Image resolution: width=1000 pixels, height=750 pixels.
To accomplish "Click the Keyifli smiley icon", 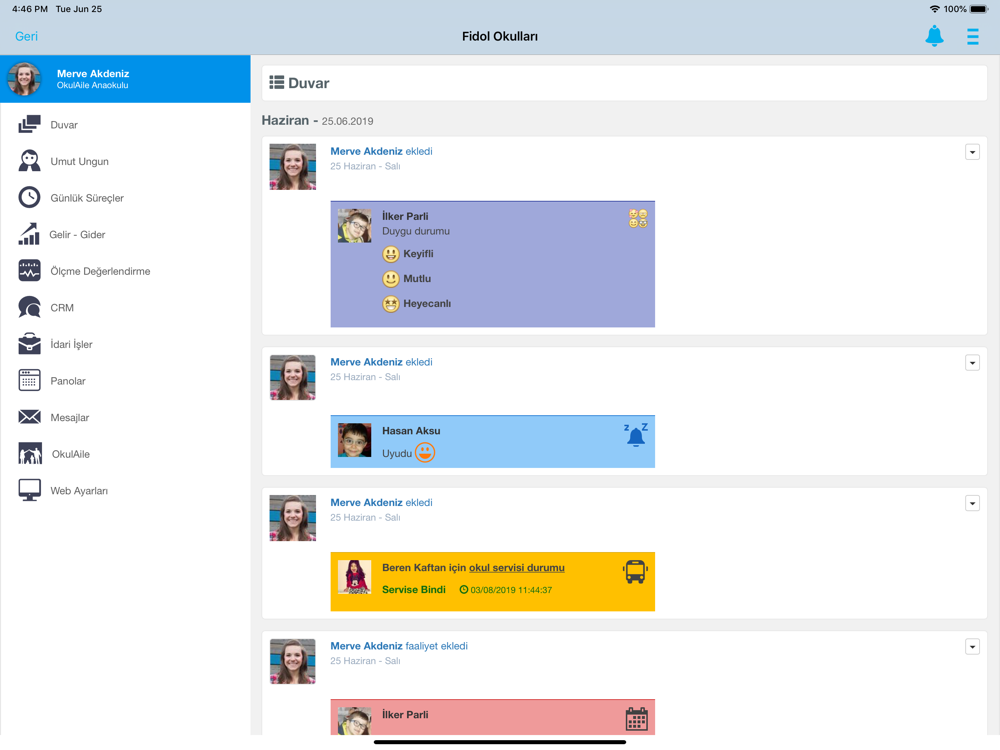I will [x=391, y=254].
